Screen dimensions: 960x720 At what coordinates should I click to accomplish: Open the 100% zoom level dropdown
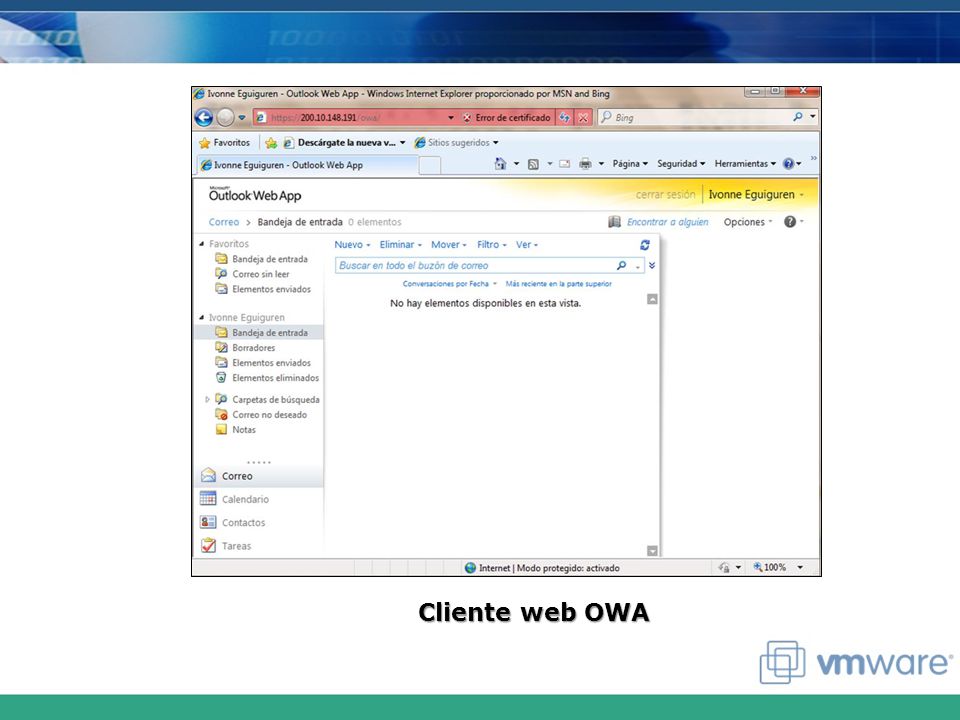click(x=800, y=568)
